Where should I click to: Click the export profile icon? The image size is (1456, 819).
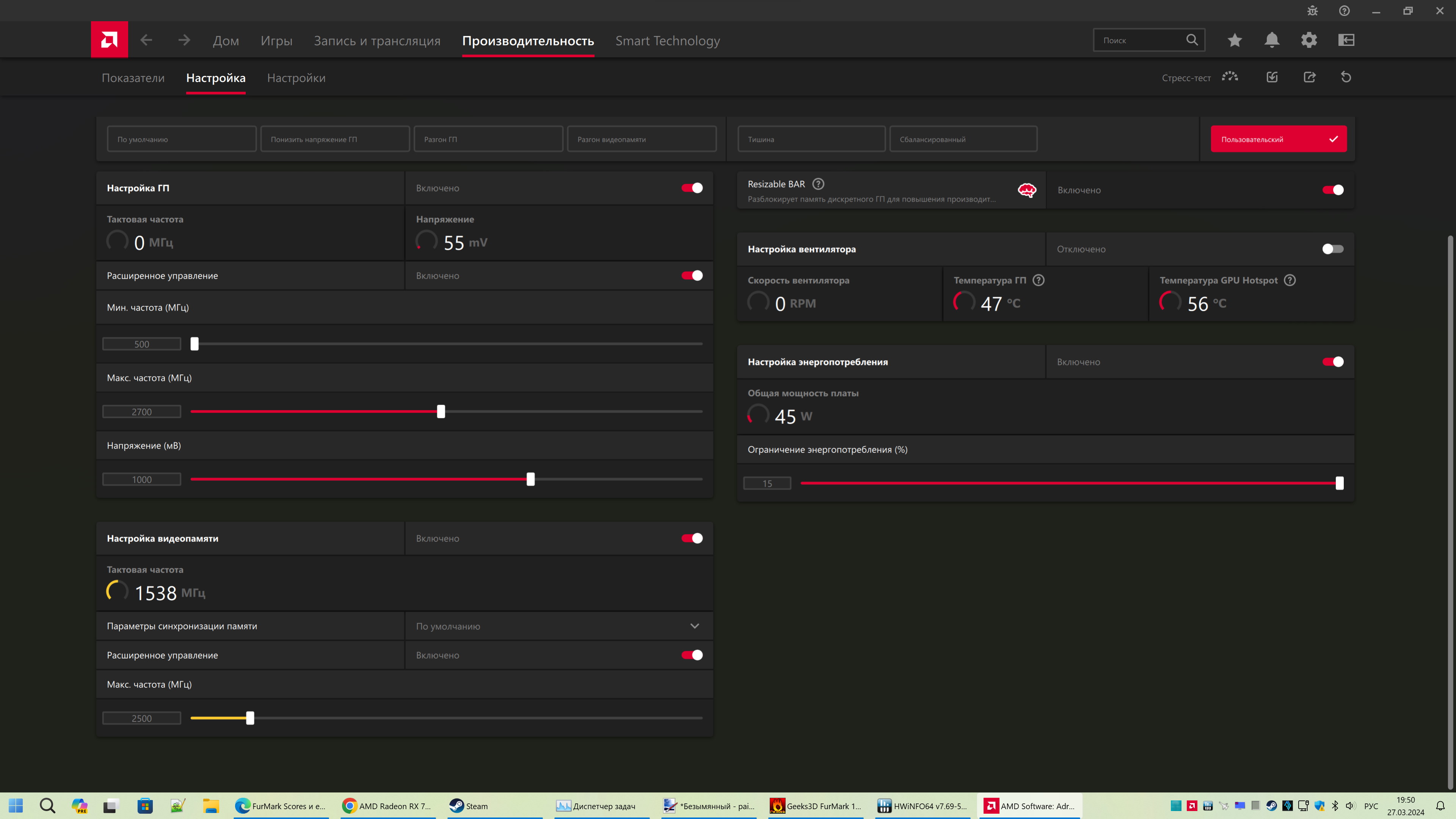[1310, 77]
